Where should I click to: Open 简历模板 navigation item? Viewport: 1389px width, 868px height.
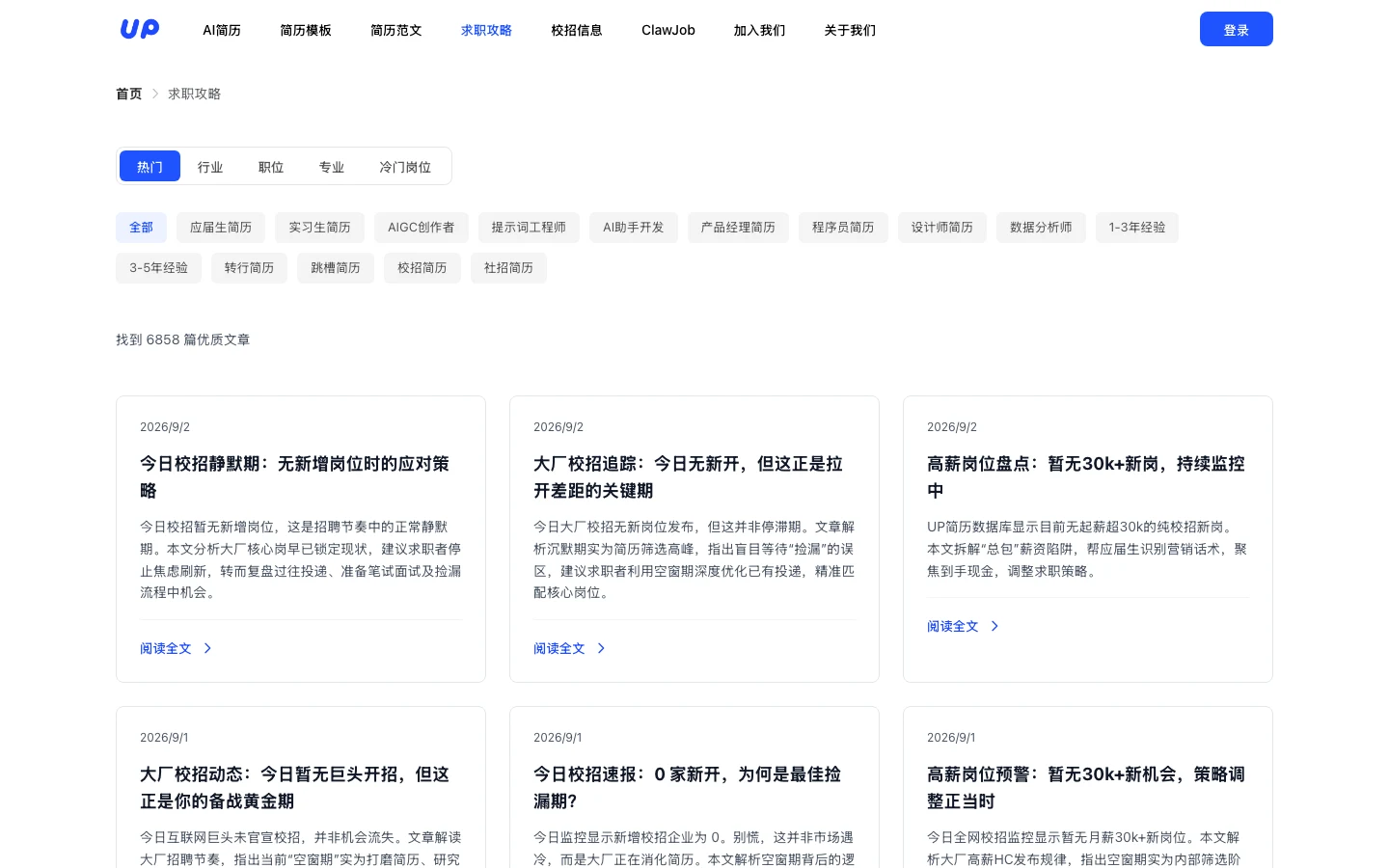point(306,30)
